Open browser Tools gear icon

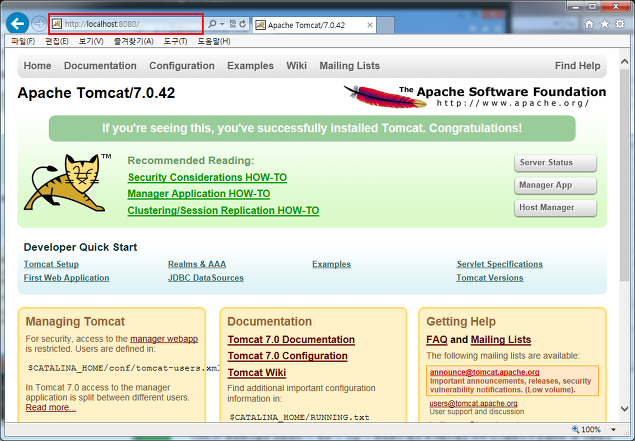point(620,24)
